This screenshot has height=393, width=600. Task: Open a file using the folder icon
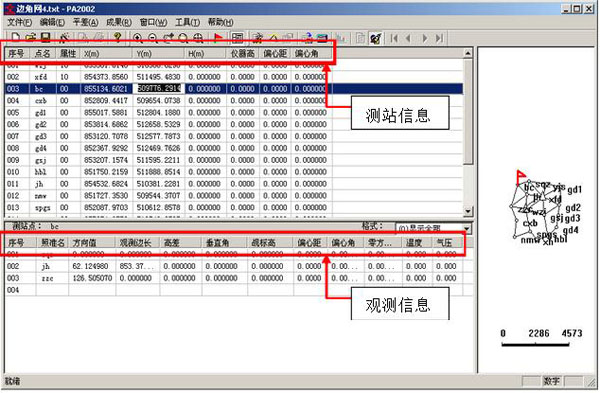[x=31, y=38]
